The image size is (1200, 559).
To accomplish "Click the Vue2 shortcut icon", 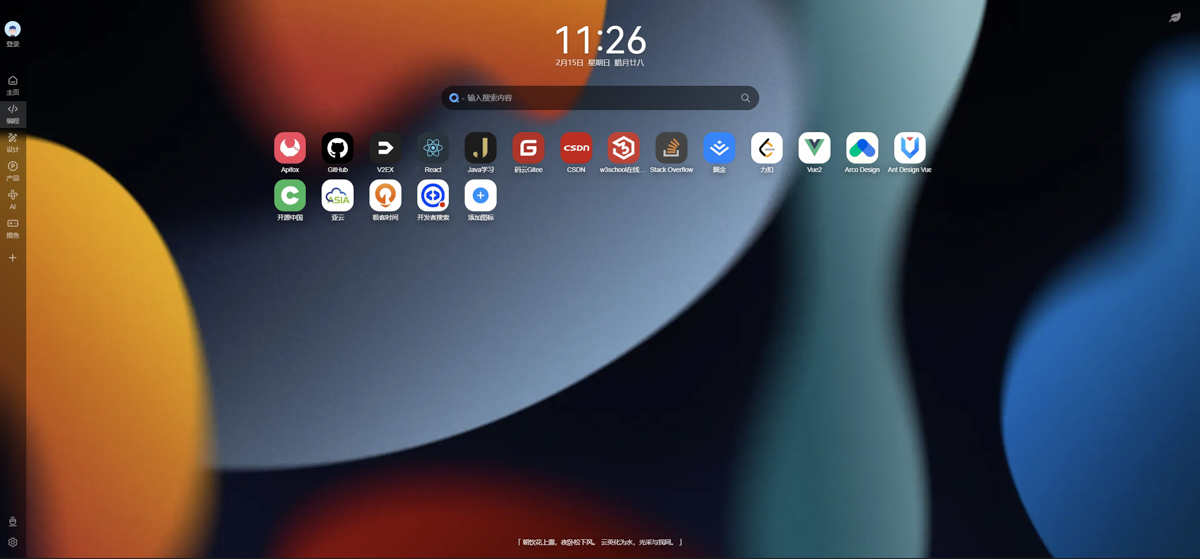I will coord(814,148).
